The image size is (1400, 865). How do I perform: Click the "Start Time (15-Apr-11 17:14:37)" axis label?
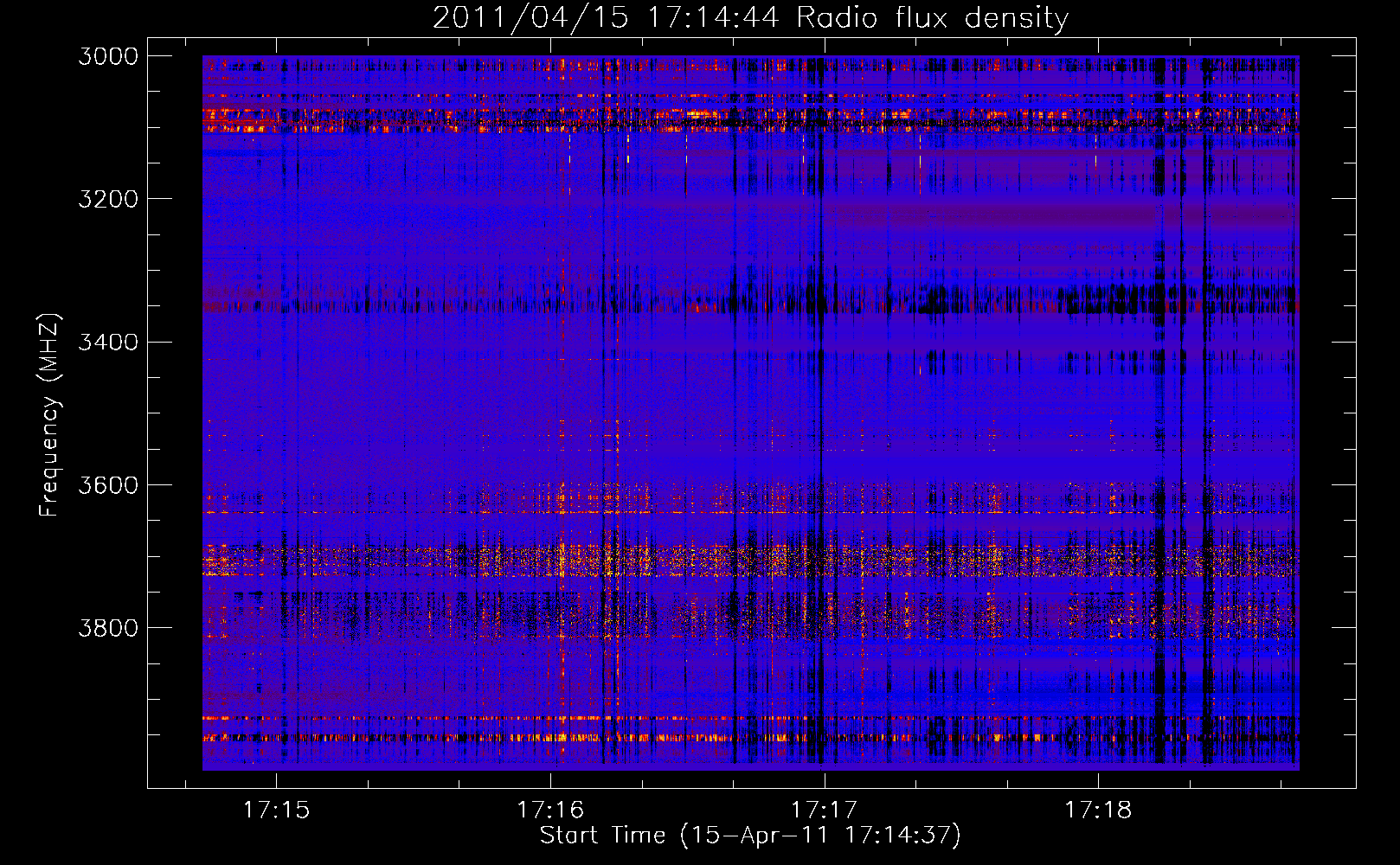(750, 836)
